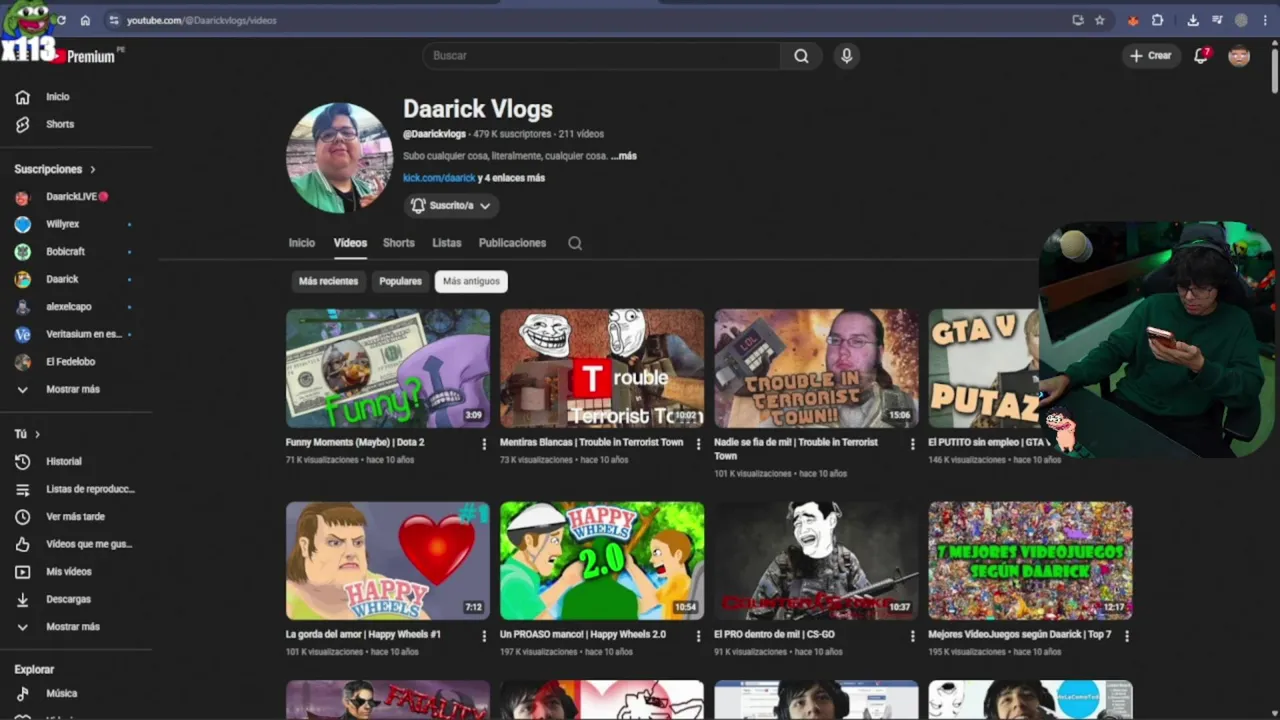The width and height of the screenshot is (1280, 720).
Task: Click the Crear button
Action: 1151,56
